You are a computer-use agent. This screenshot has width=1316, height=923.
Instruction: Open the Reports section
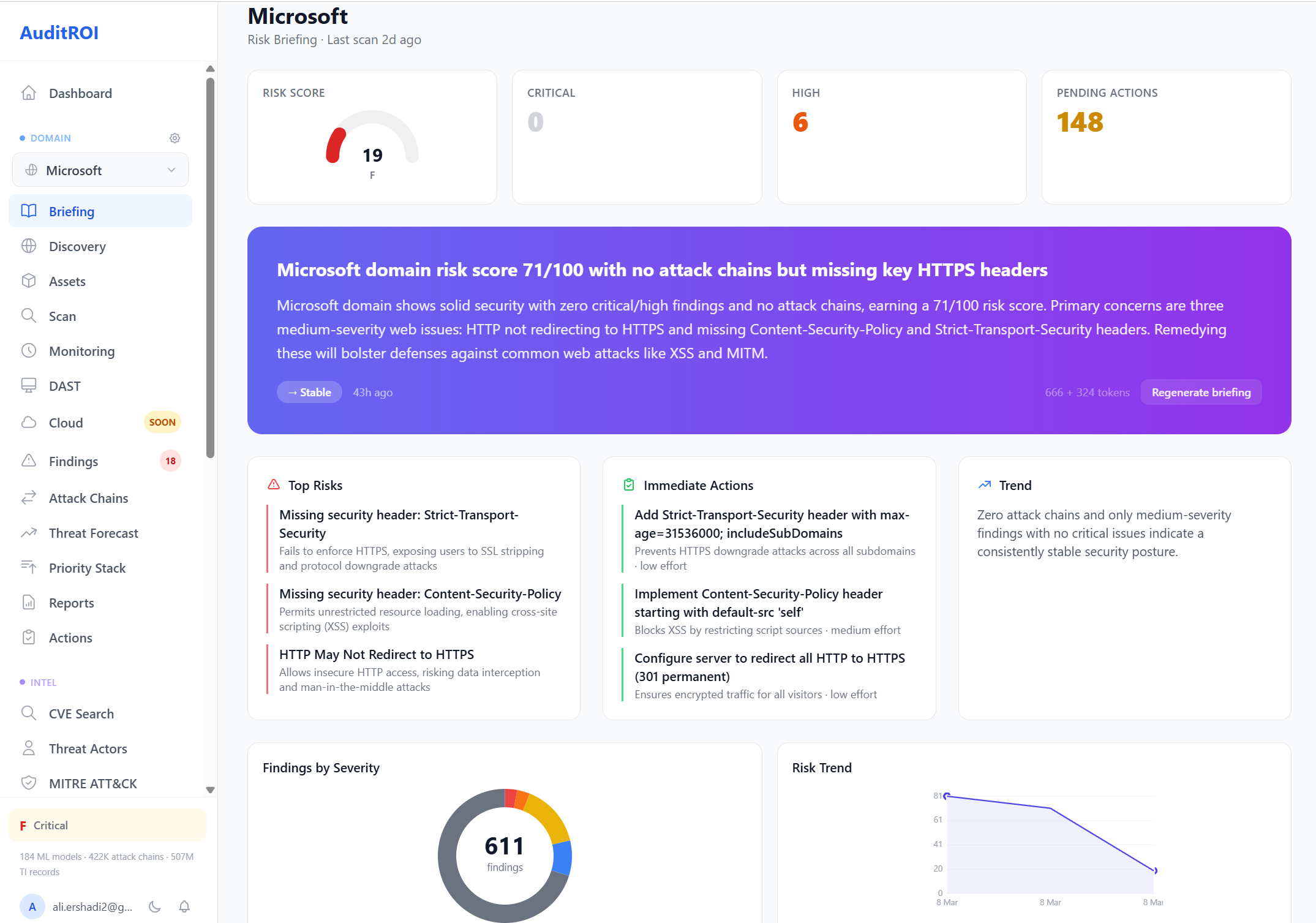point(72,603)
